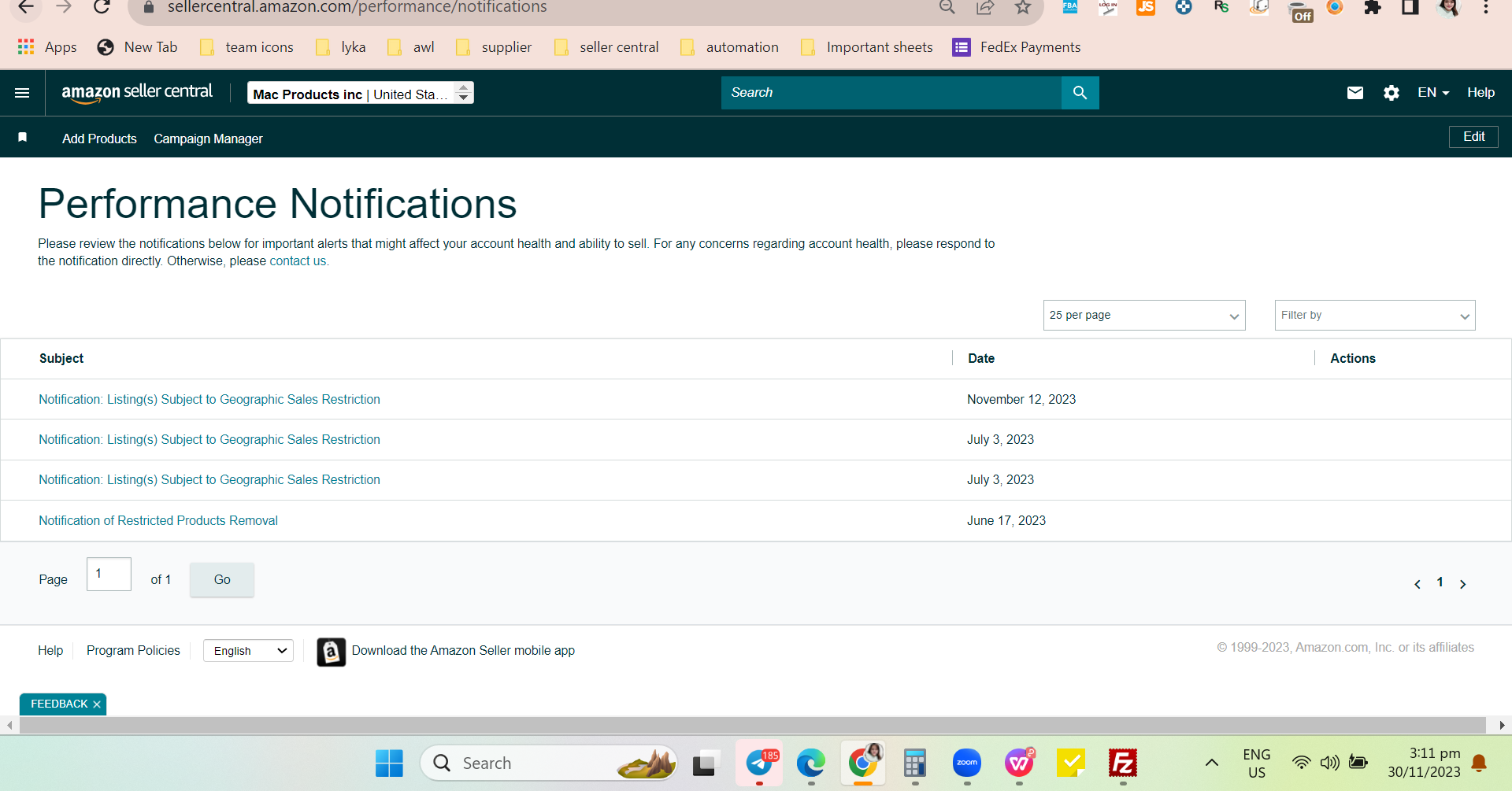Open FedEx Payments bookmark
1512x791 pixels.
click(1017, 47)
